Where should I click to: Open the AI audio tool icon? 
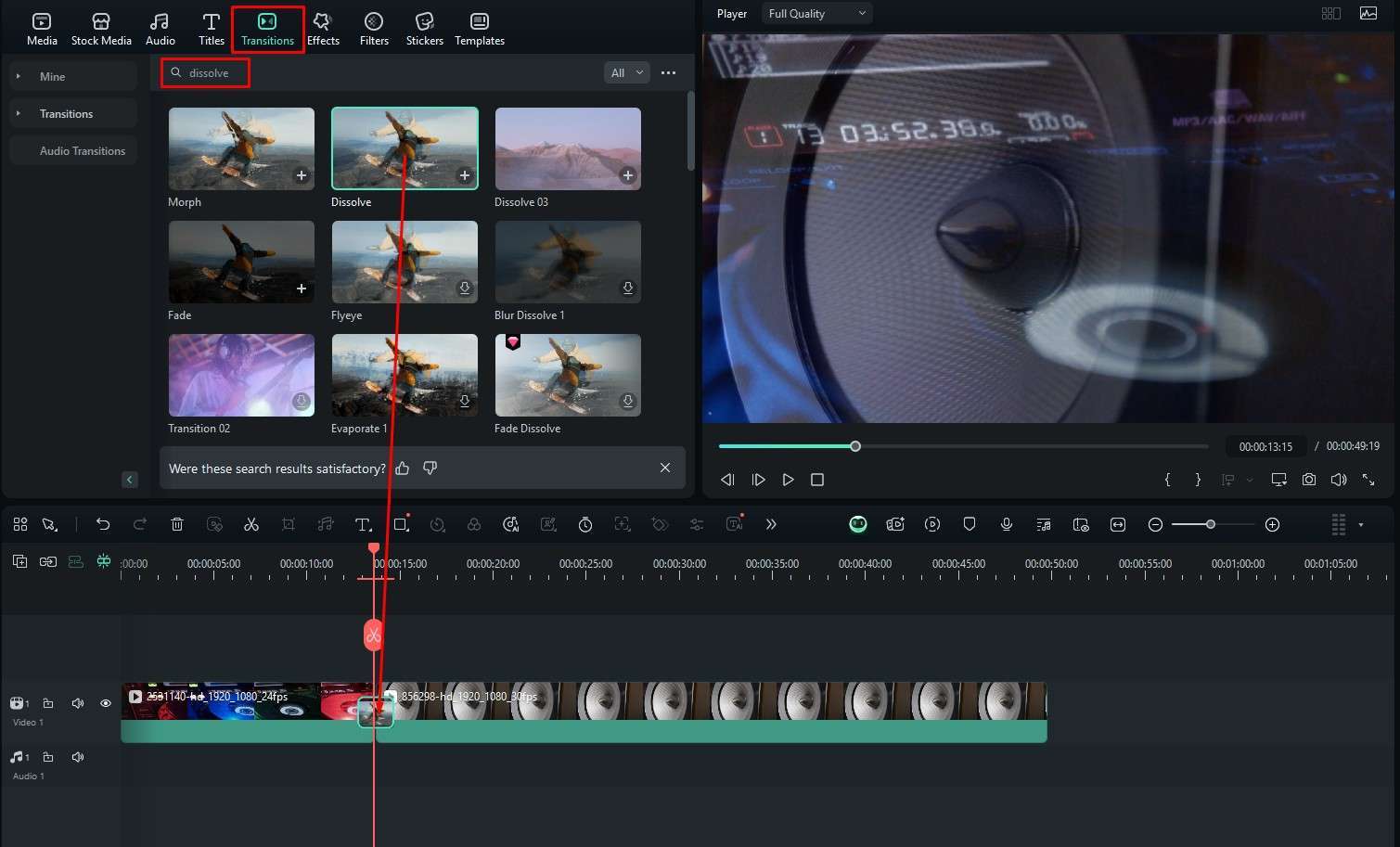coord(510,524)
